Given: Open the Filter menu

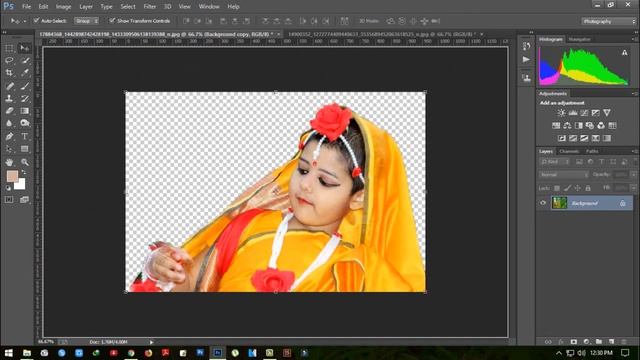Looking at the screenshot, I should click(149, 7).
